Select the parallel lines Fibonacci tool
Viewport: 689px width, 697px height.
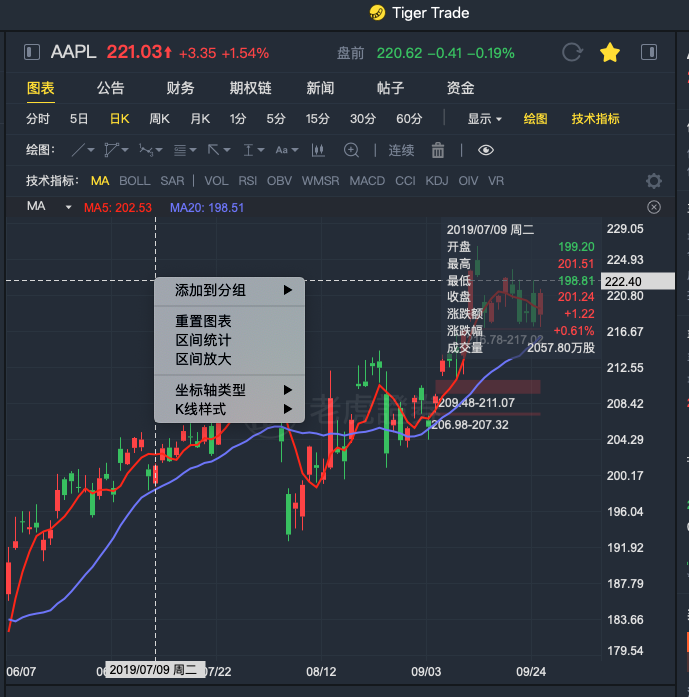pyautogui.click(x=180, y=150)
